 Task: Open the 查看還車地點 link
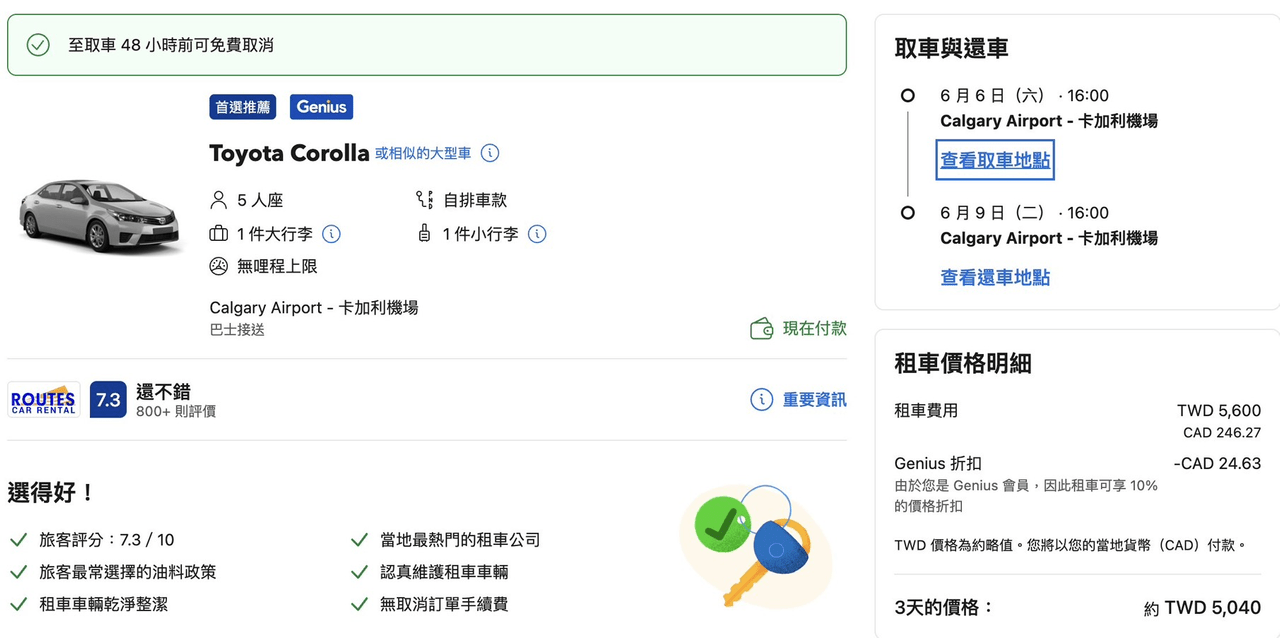click(995, 278)
